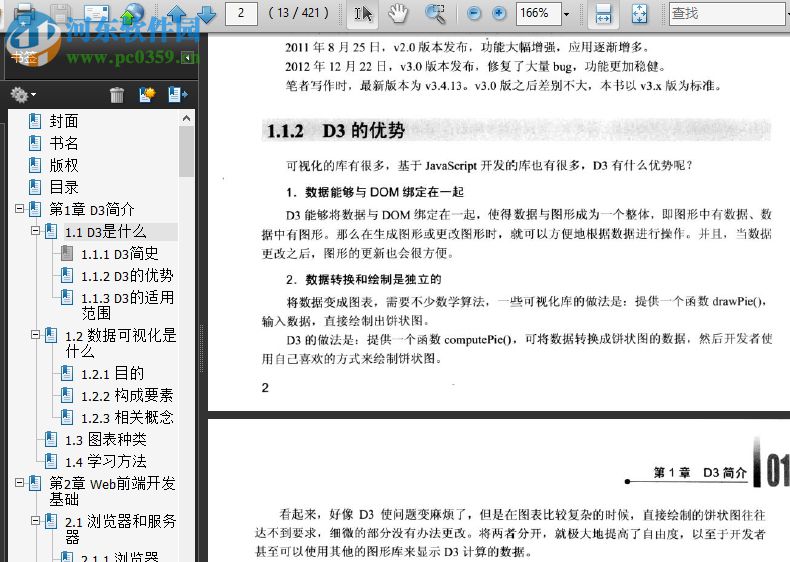Image resolution: width=790 pixels, height=562 pixels.
Task: Click the heading 2. 数据转换和绘制是独立的
Action: point(364,279)
